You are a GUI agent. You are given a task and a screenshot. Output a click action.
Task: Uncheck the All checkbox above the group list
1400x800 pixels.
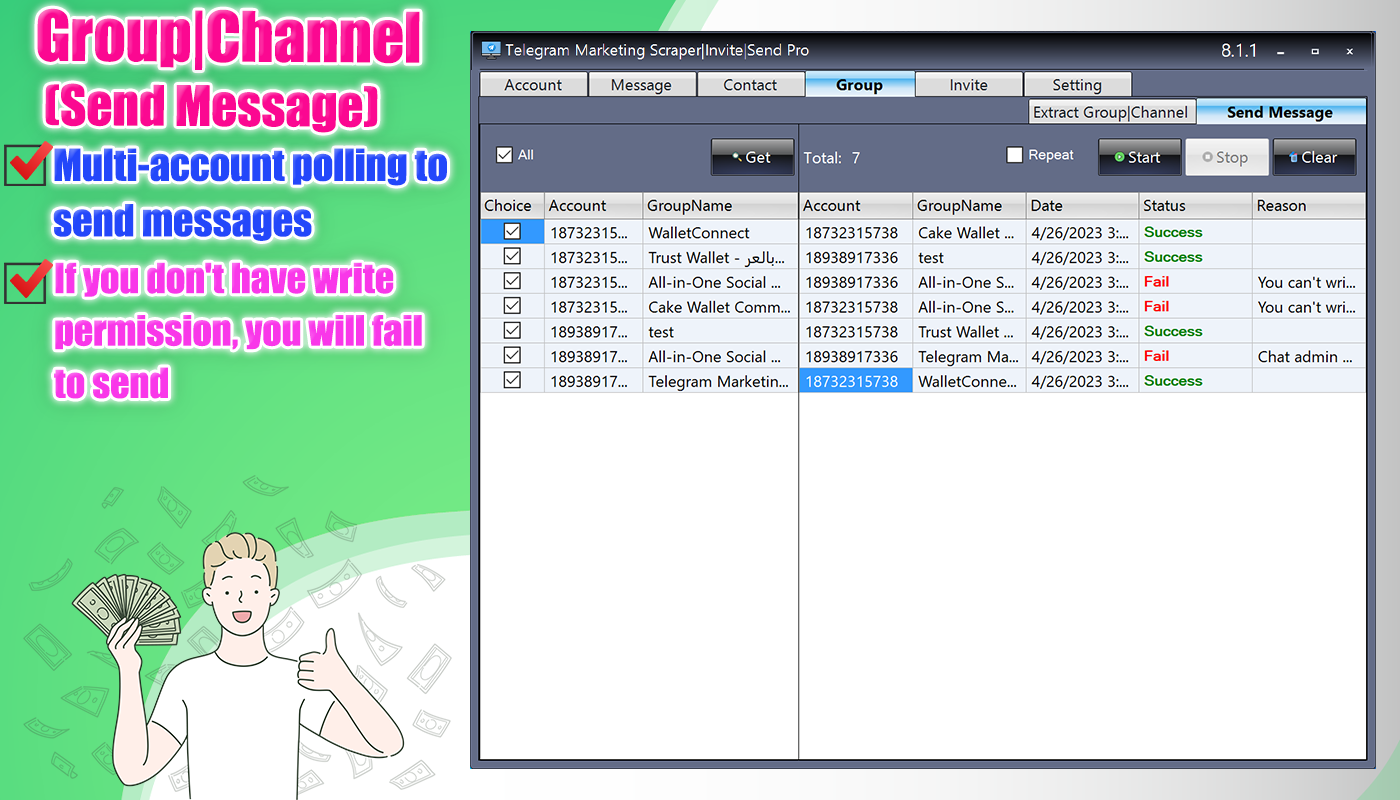(505, 155)
